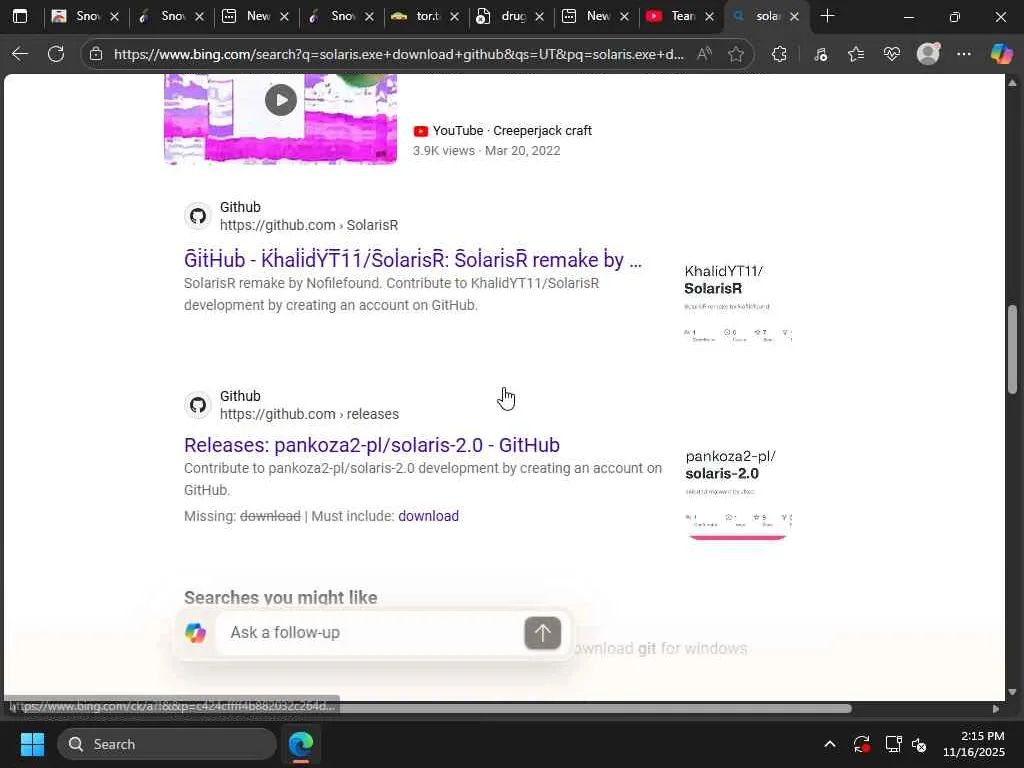
Task: Open the Favorites list icon
Action: tap(856, 54)
